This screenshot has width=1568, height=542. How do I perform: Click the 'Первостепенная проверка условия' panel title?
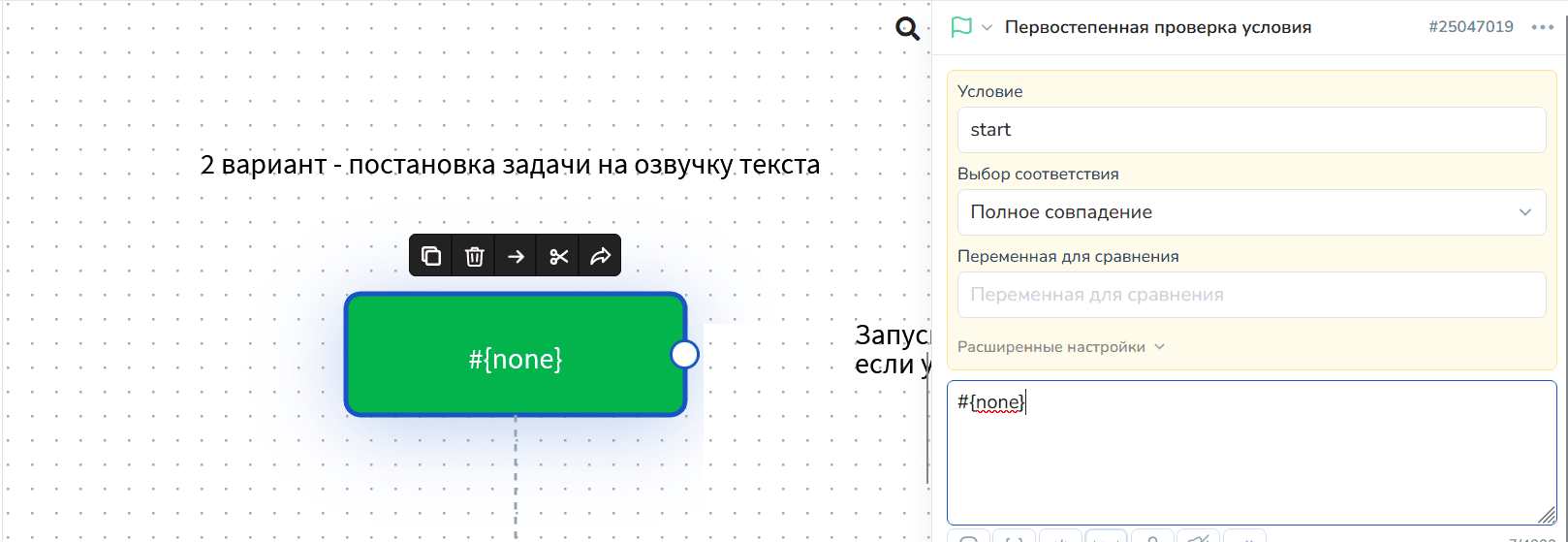[1157, 27]
